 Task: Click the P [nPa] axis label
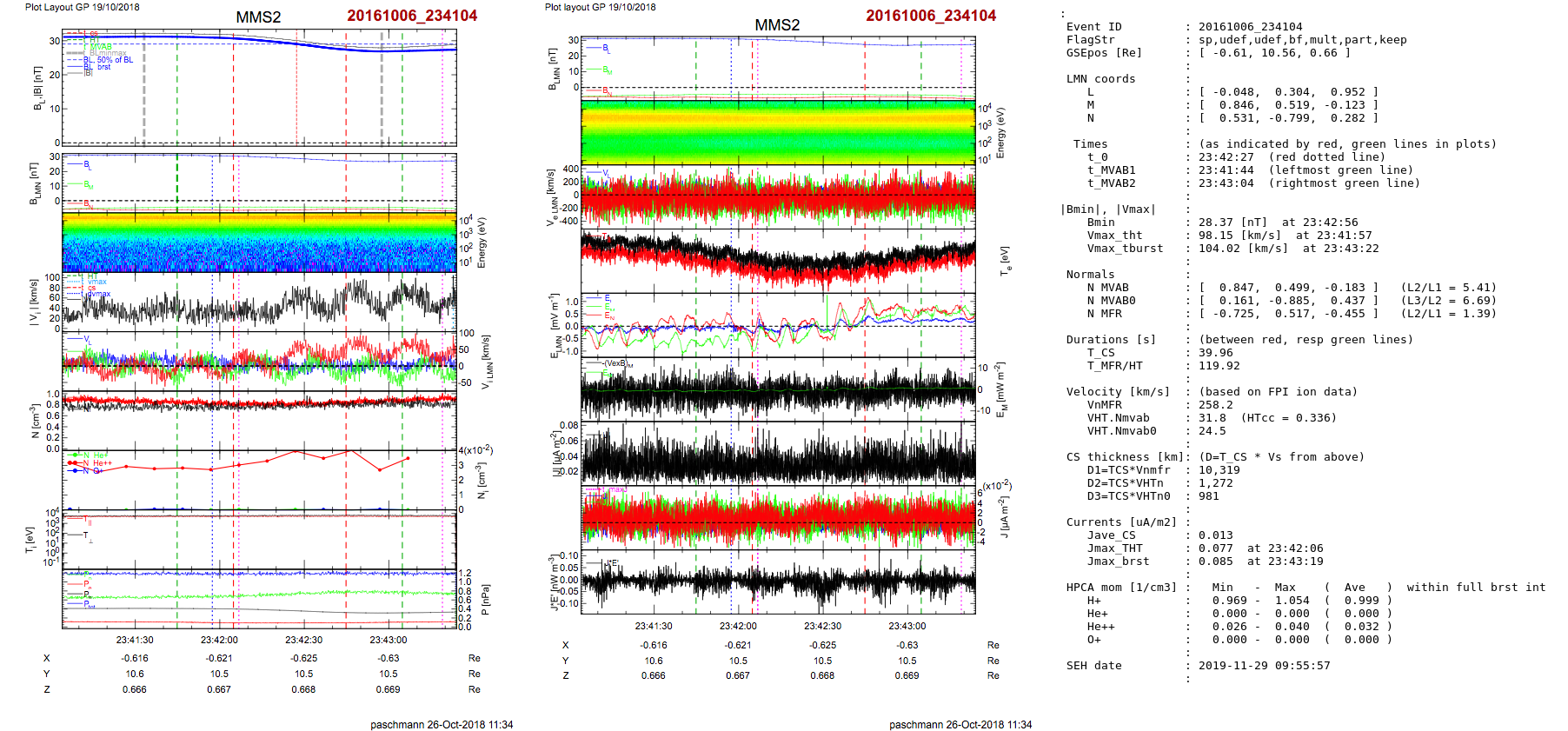[485, 600]
